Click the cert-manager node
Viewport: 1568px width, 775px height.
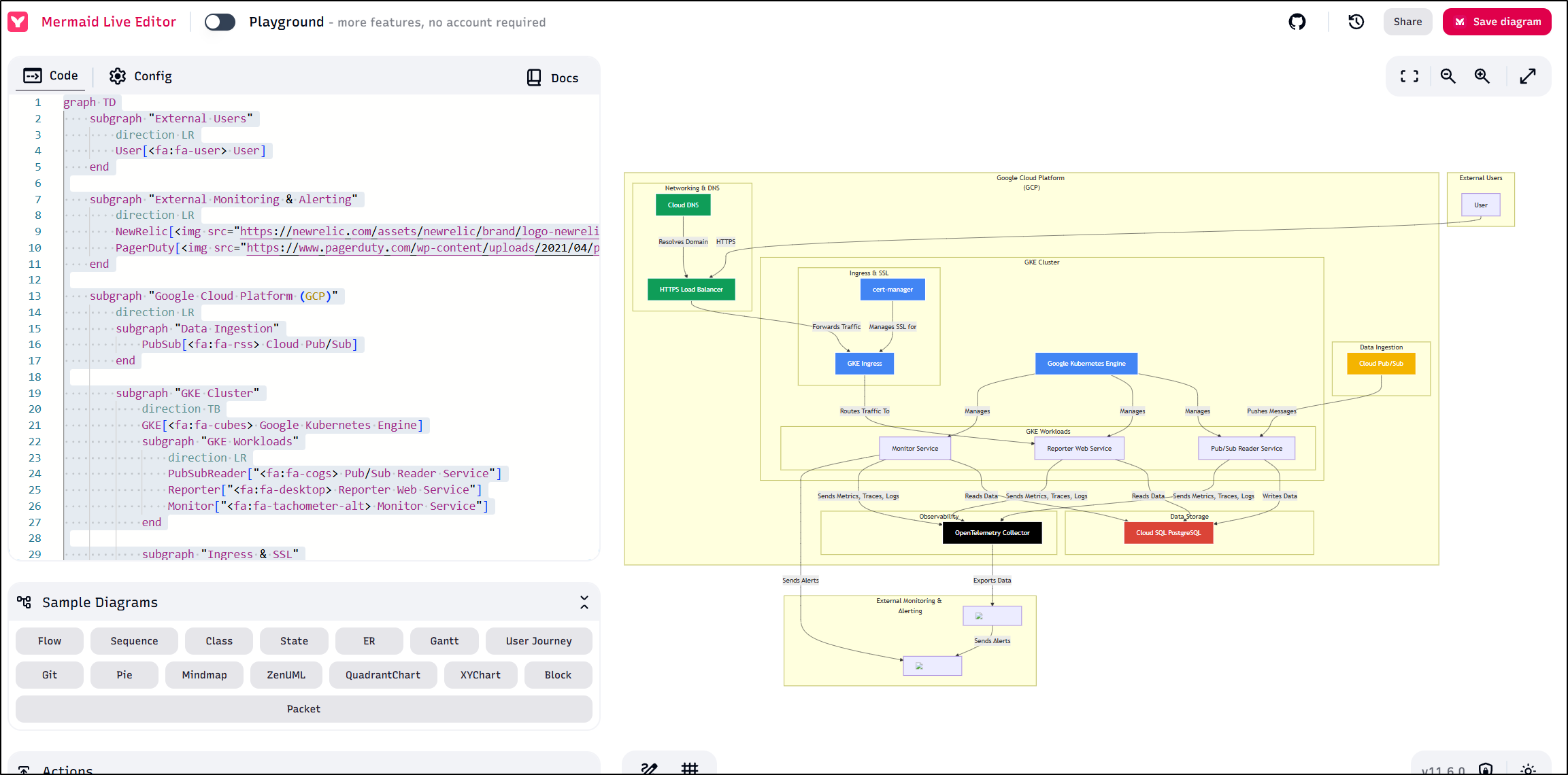[x=893, y=290]
